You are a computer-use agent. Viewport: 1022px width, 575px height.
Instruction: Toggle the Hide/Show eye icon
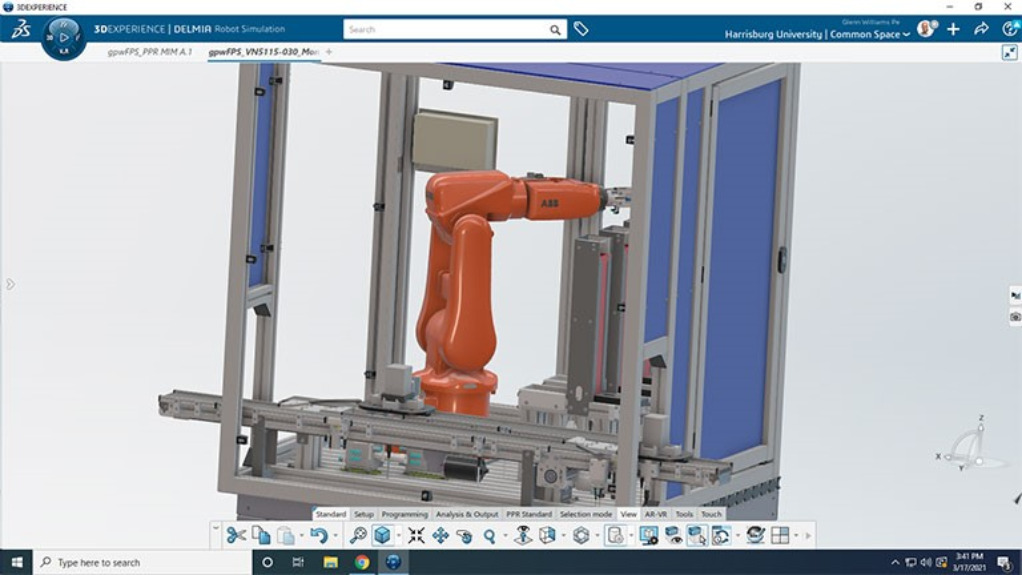point(673,535)
